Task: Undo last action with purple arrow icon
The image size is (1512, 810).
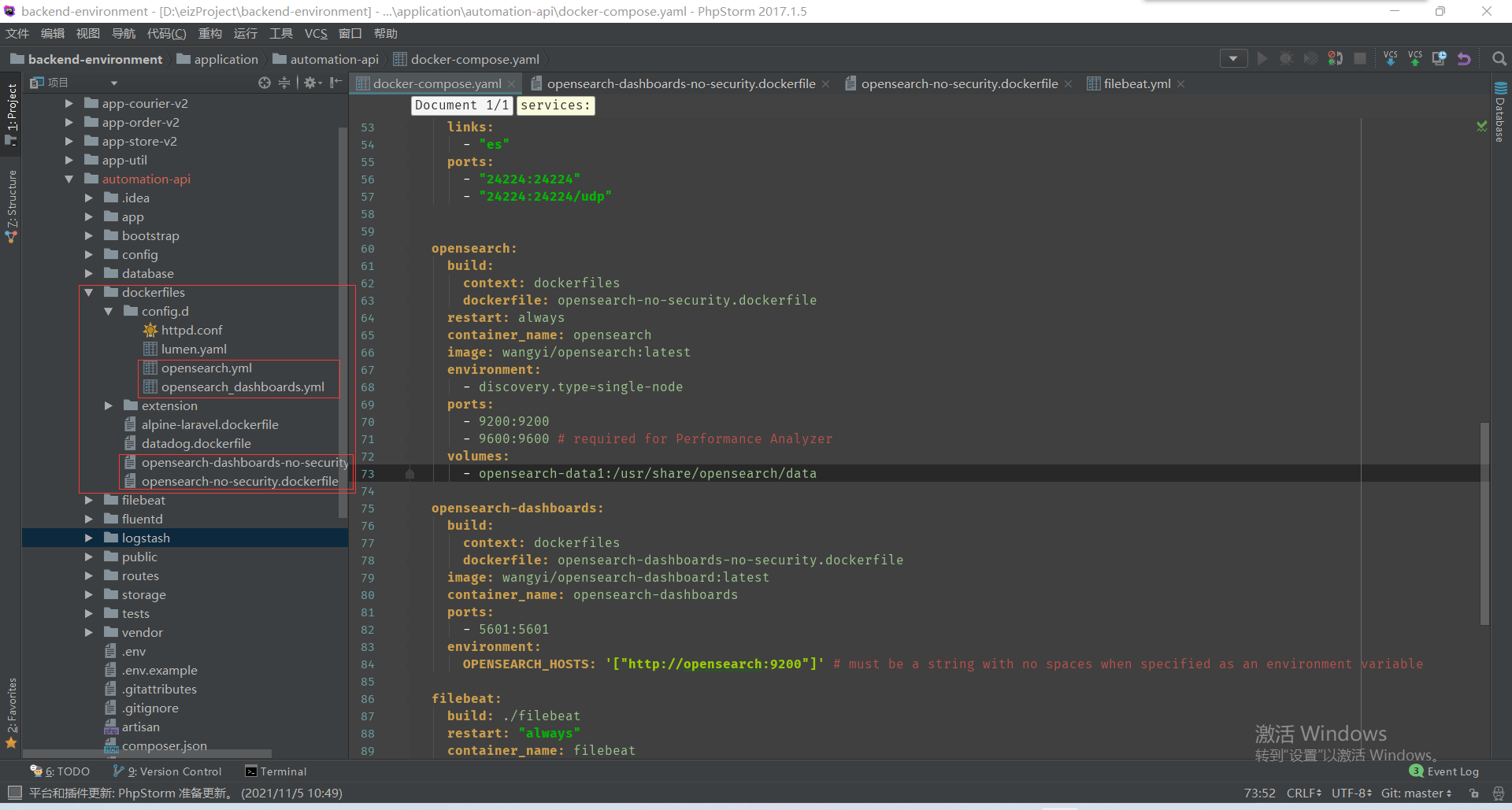Action: point(1464,58)
